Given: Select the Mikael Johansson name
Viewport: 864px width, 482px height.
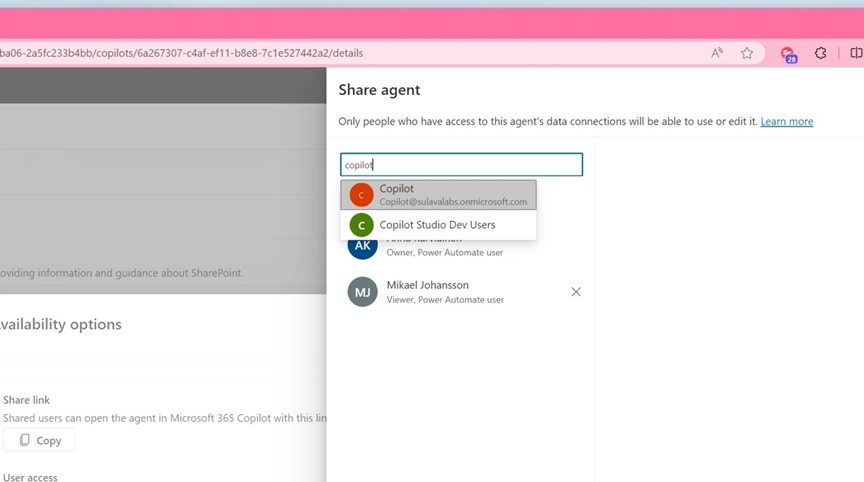Looking at the screenshot, I should 427,285.
